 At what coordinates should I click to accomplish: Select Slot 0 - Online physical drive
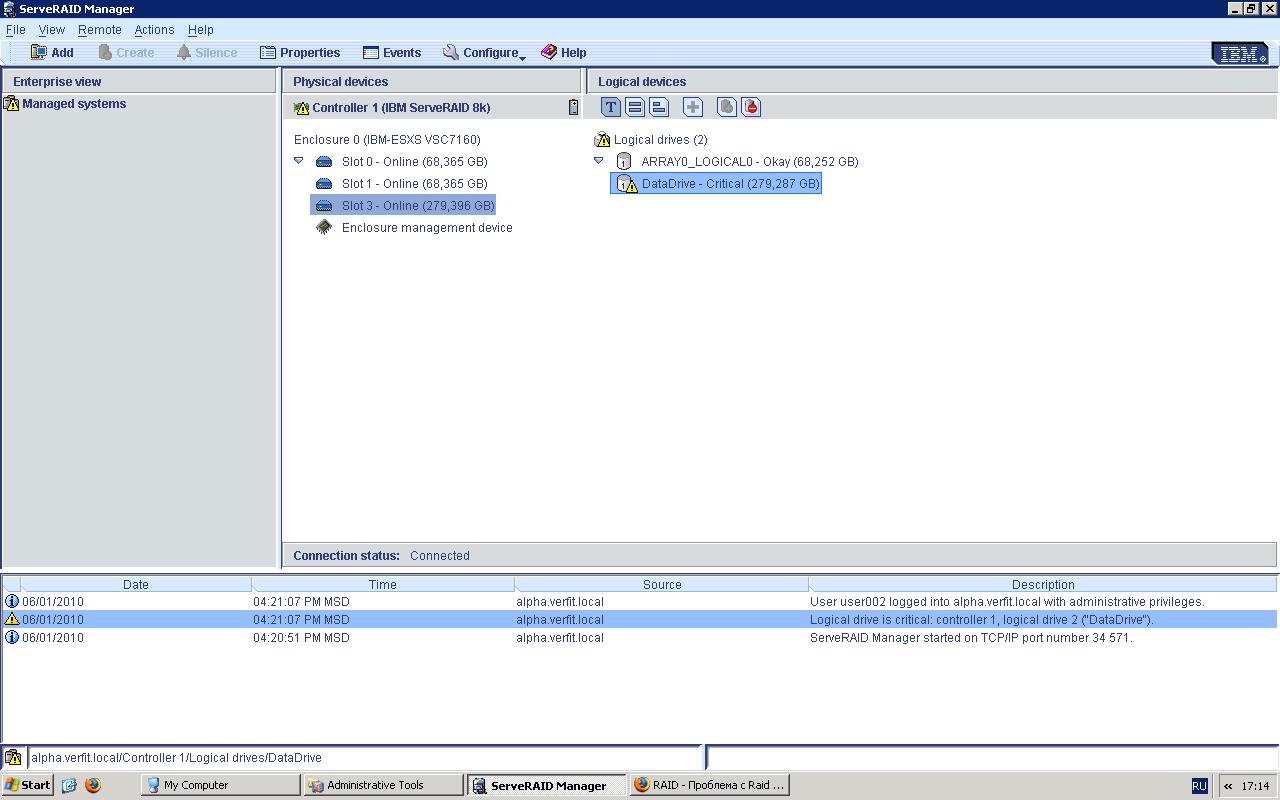coord(415,162)
